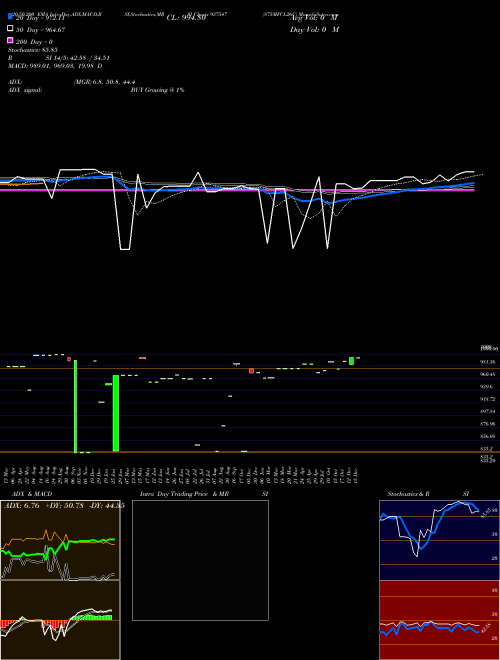Click the 'ADX & MACD' panel heading
This screenshot has width=500, height=660.
click(32, 494)
